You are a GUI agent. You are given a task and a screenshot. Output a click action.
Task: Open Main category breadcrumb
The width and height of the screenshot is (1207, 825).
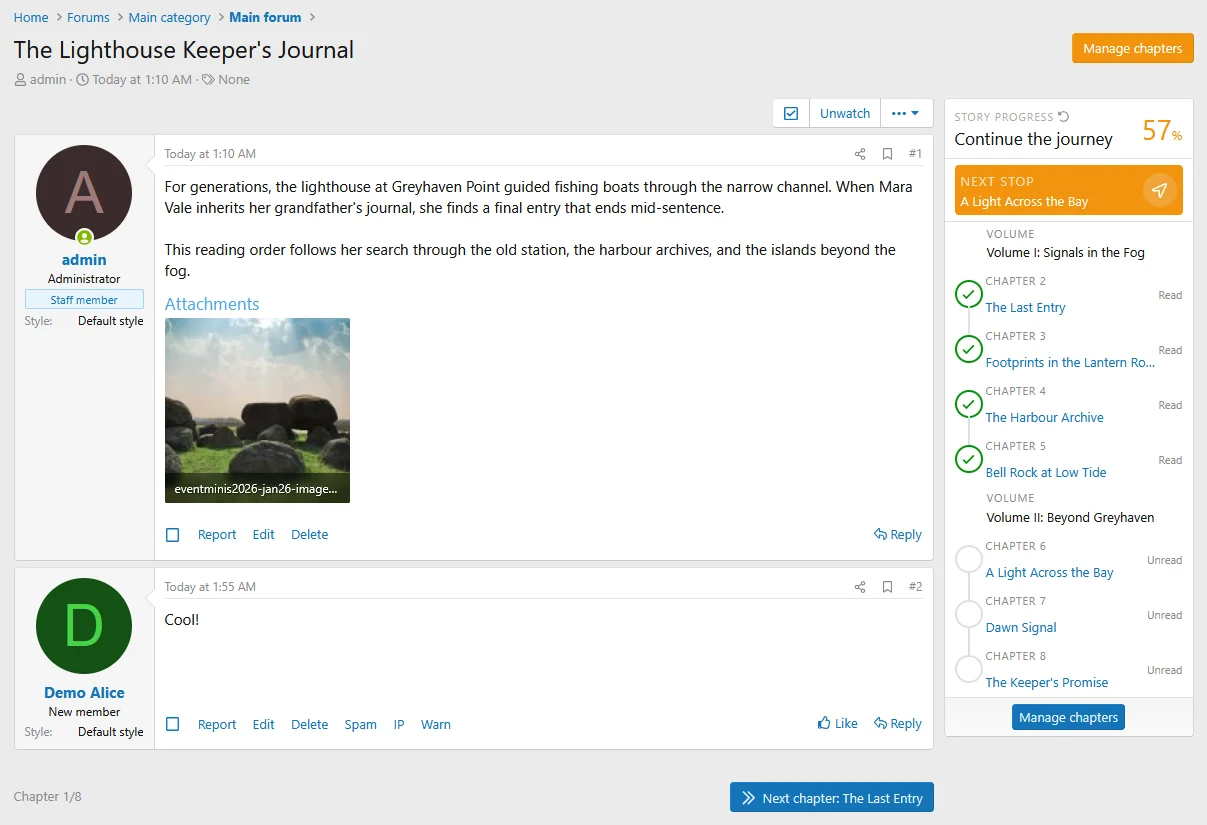click(169, 17)
